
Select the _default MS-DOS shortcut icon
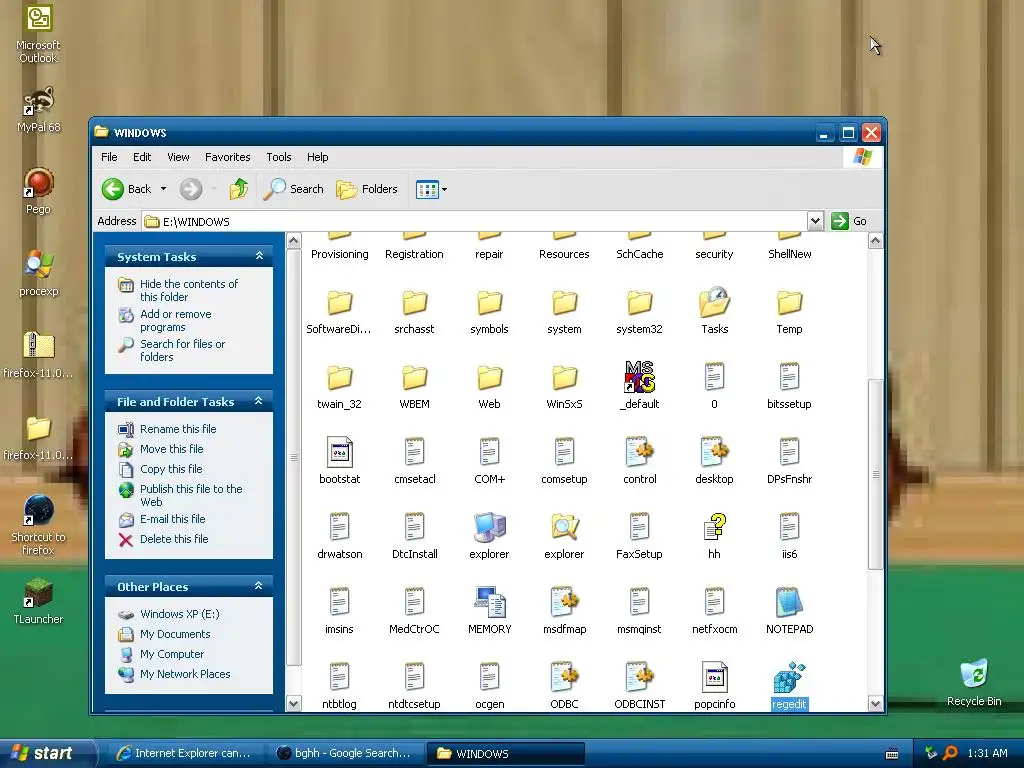pyautogui.click(x=639, y=377)
